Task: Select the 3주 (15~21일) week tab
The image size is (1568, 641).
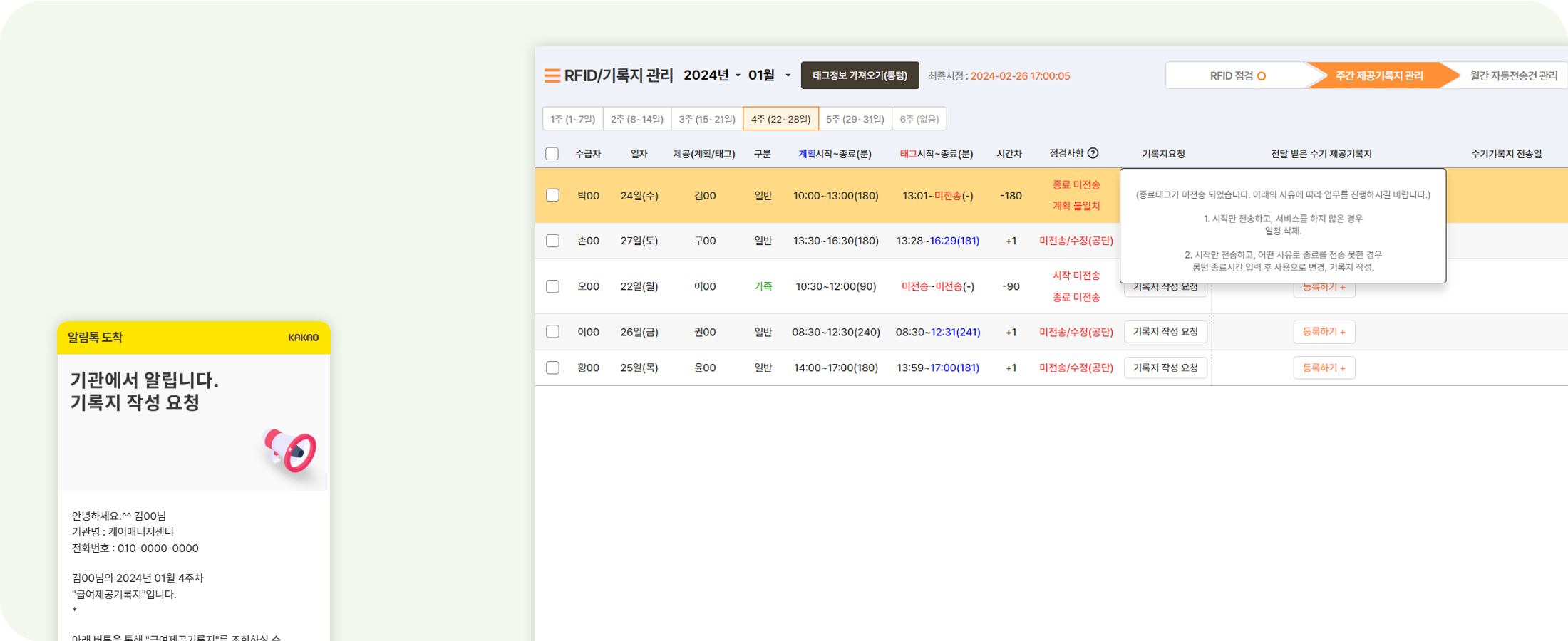Action: click(707, 119)
